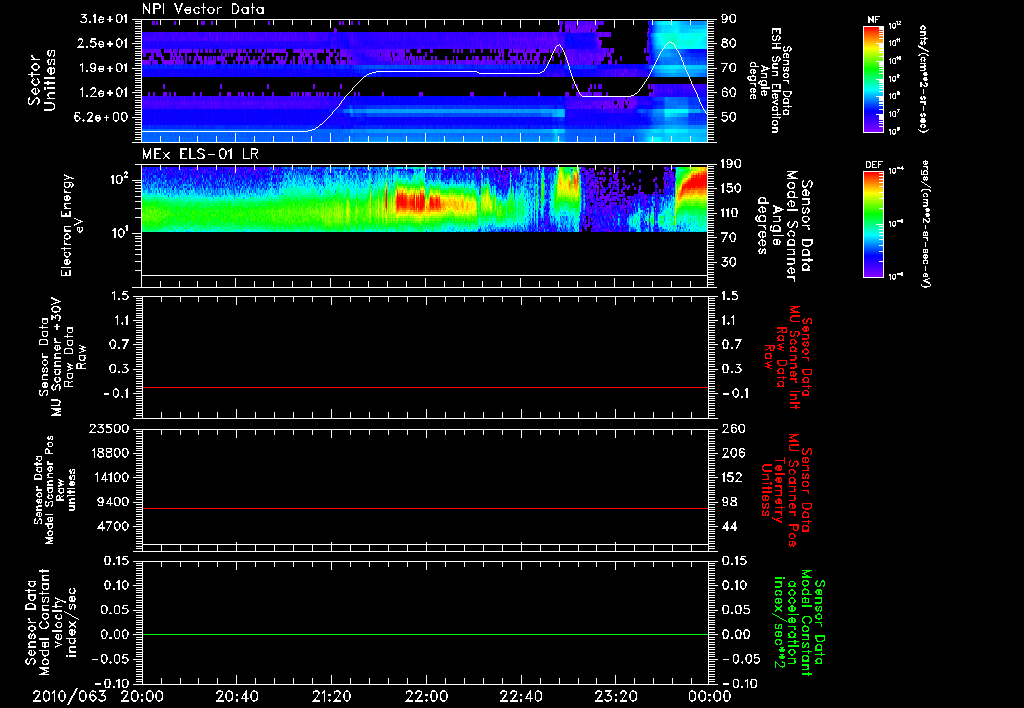The width and height of the screenshot is (1024, 708).
Task: Click the red line in MU Scanner +30V panel
Action: coord(424,387)
